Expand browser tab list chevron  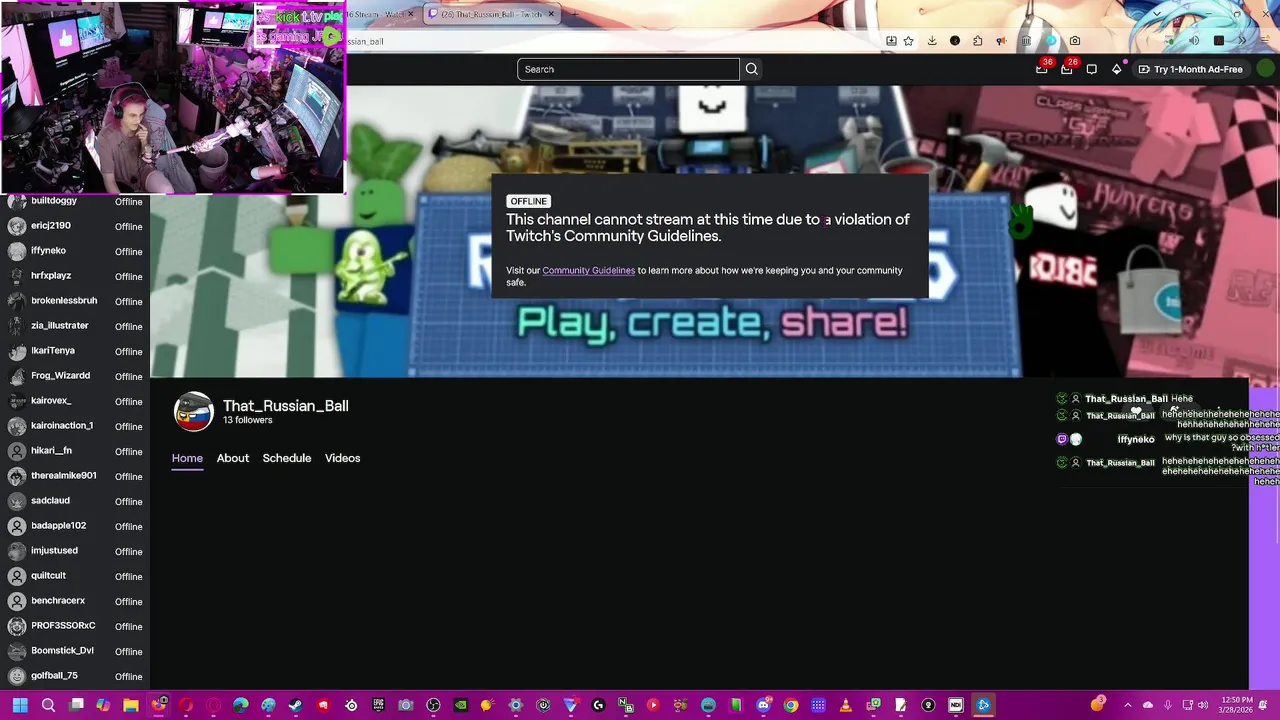click(1157, 14)
